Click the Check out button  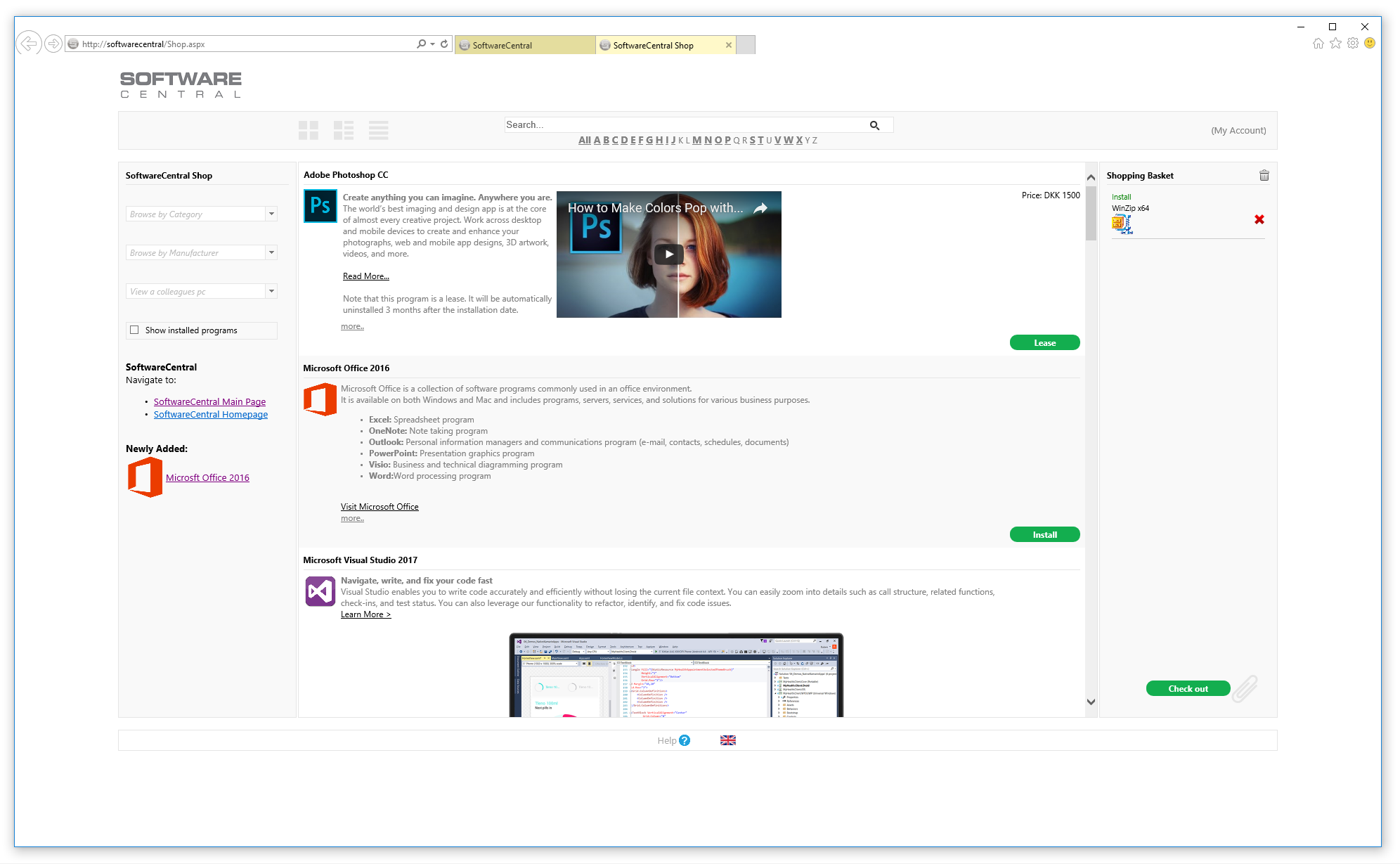coord(1187,688)
